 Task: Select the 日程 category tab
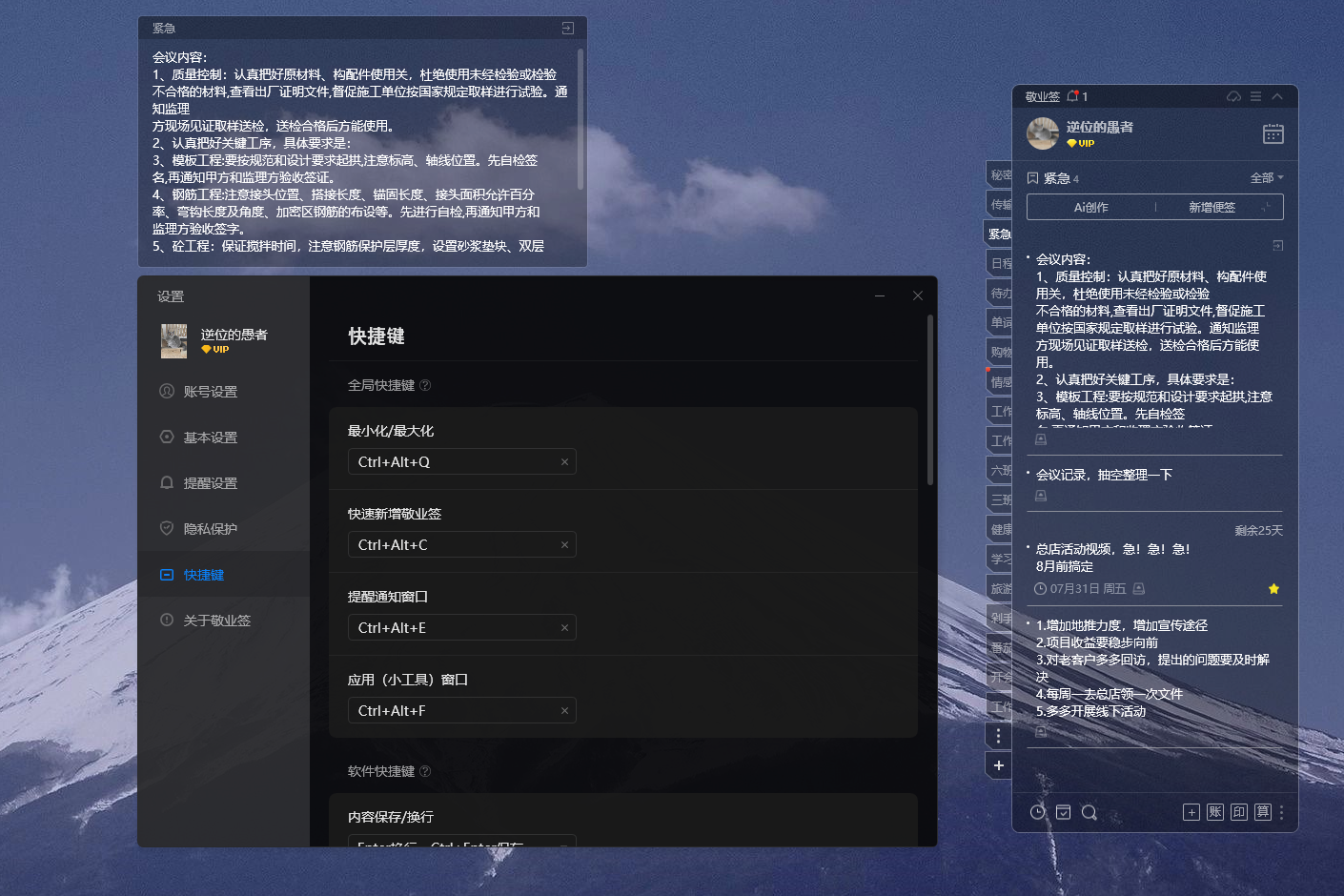1000,263
